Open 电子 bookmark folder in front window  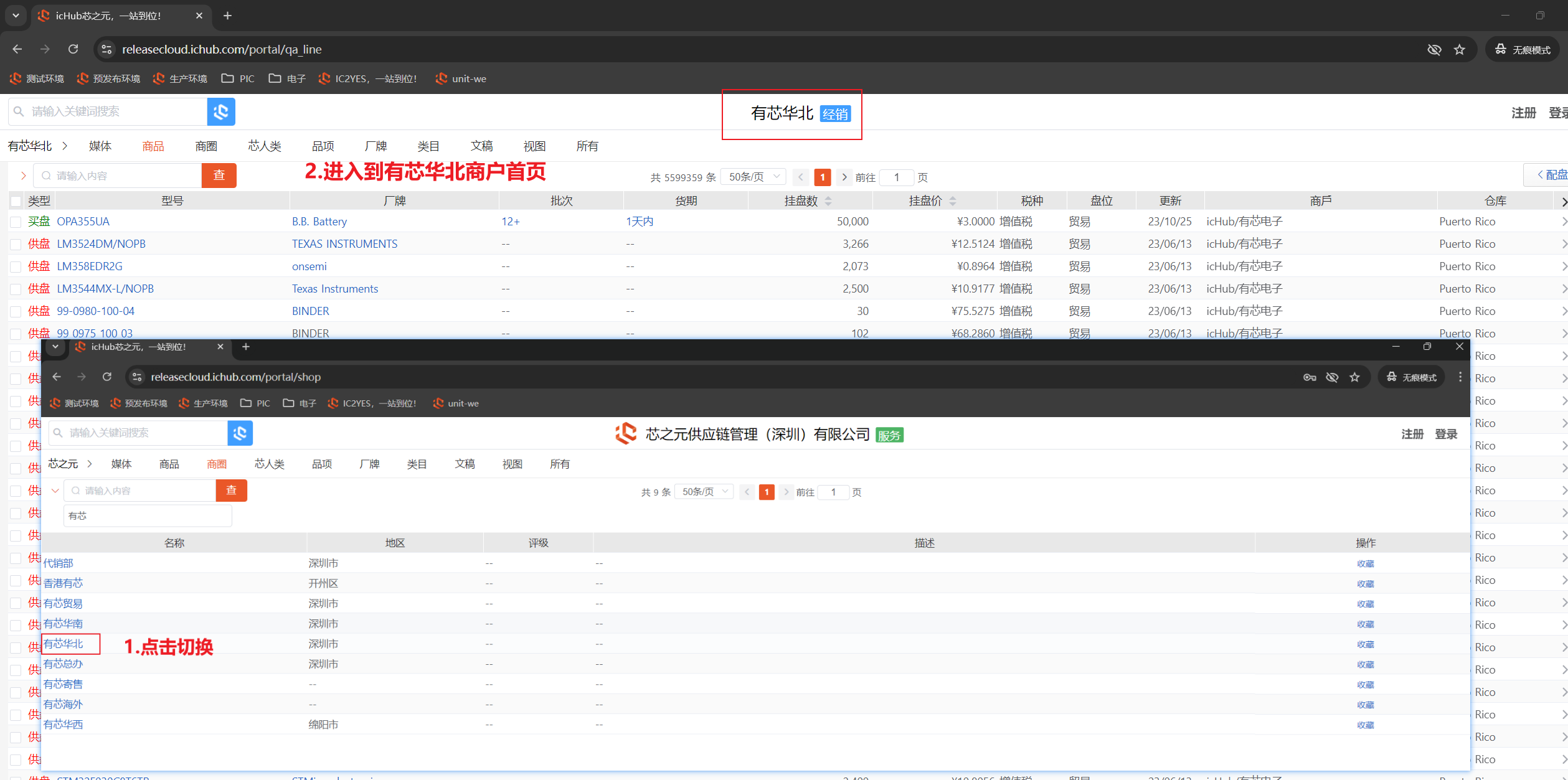point(300,403)
